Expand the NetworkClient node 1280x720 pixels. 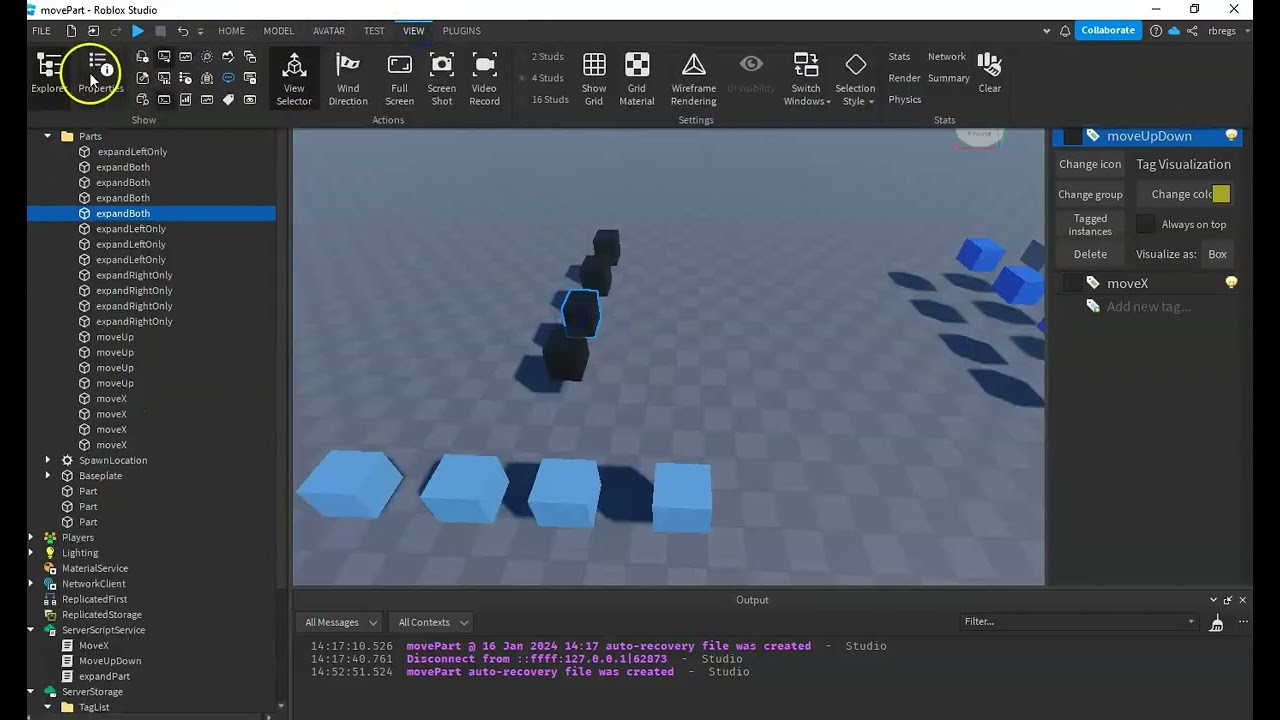pyautogui.click(x=30, y=584)
